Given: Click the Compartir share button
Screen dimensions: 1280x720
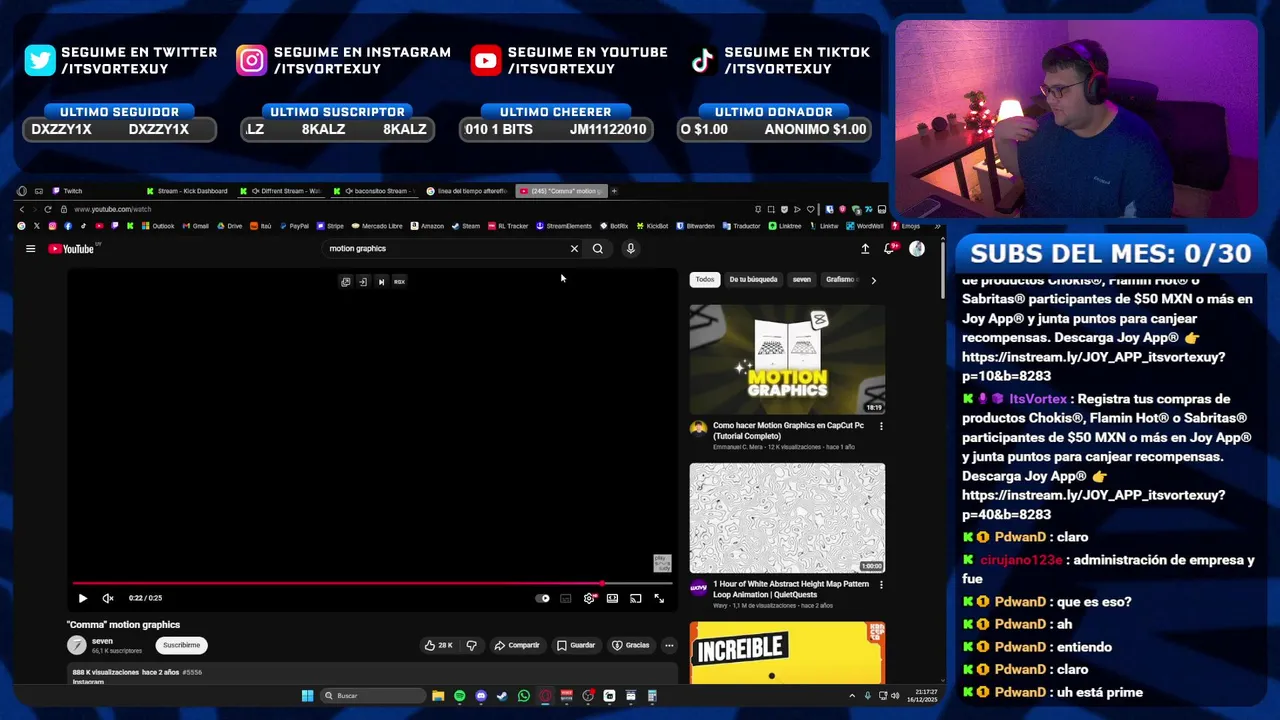Looking at the screenshot, I should 516,645.
